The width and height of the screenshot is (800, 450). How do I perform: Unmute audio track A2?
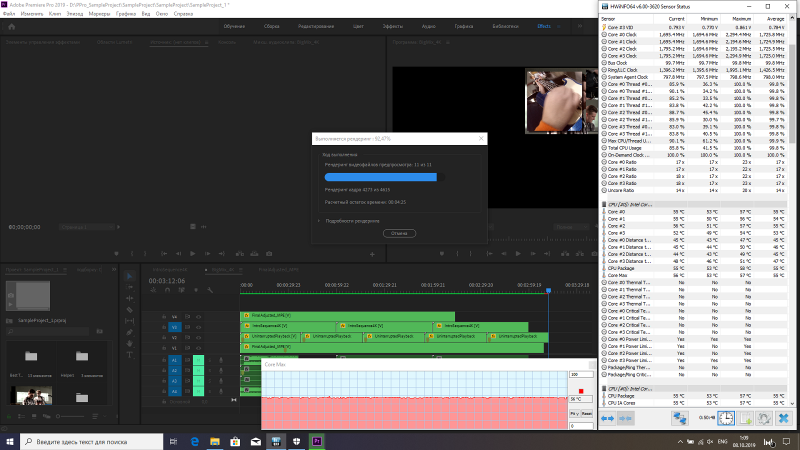pyautogui.click(x=198, y=370)
